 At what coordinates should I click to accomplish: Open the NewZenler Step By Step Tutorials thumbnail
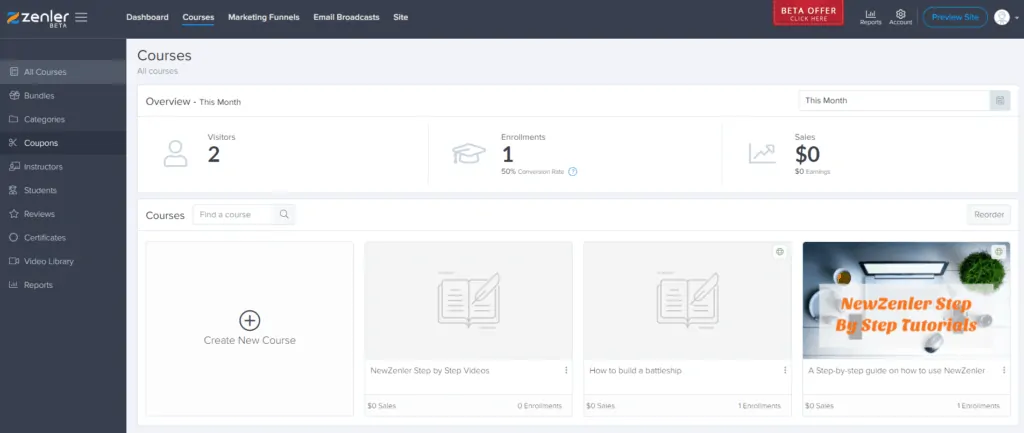click(906, 300)
